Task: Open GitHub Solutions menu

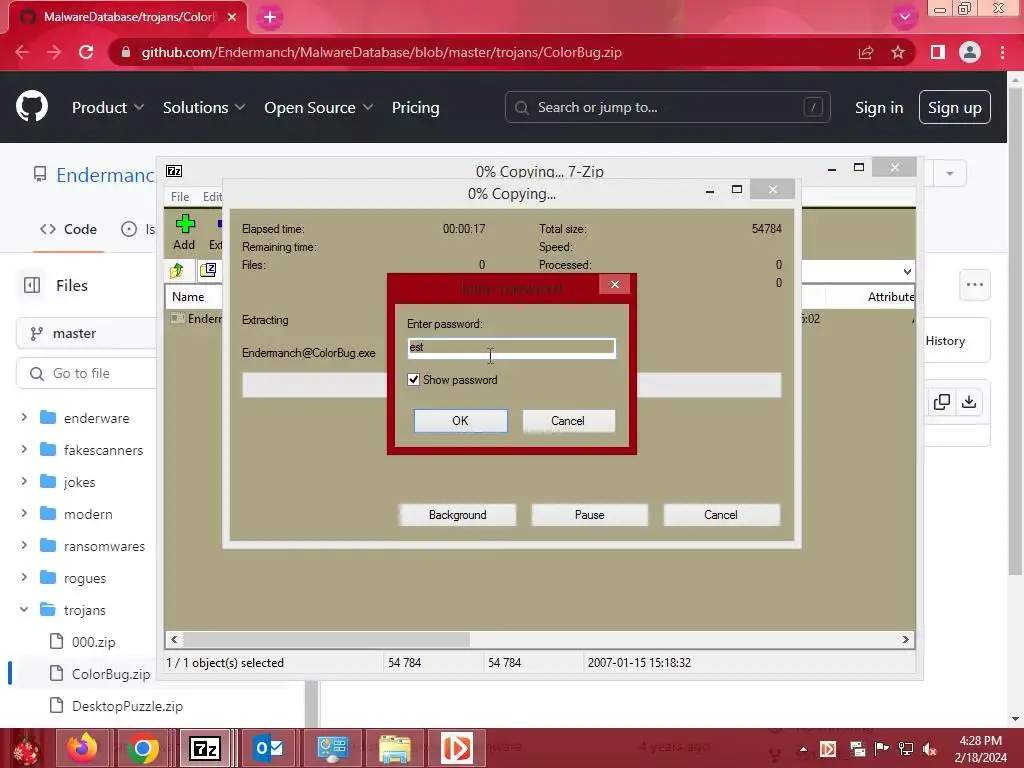Action: pos(204,108)
